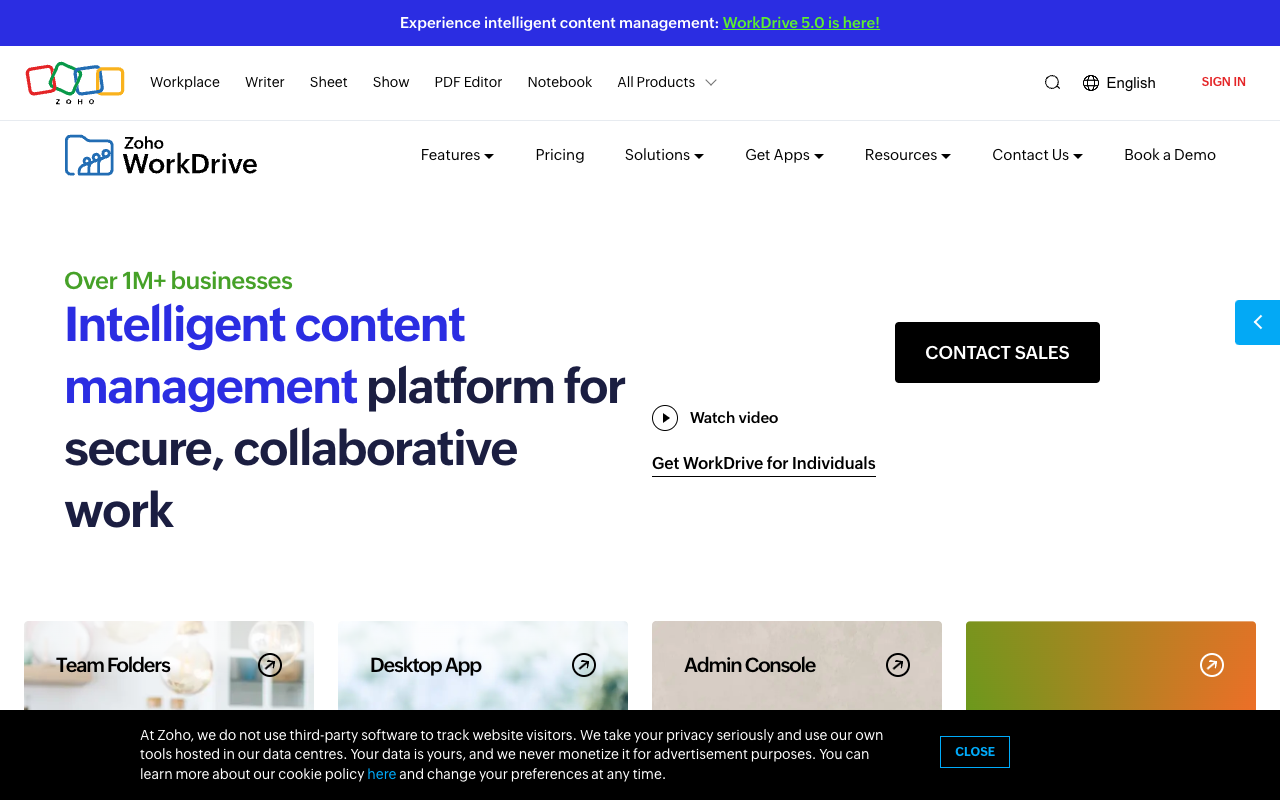Screen dimensions: 1280x800
Task: Expand the blue side panel arrow
Action: coord(1258,322)
